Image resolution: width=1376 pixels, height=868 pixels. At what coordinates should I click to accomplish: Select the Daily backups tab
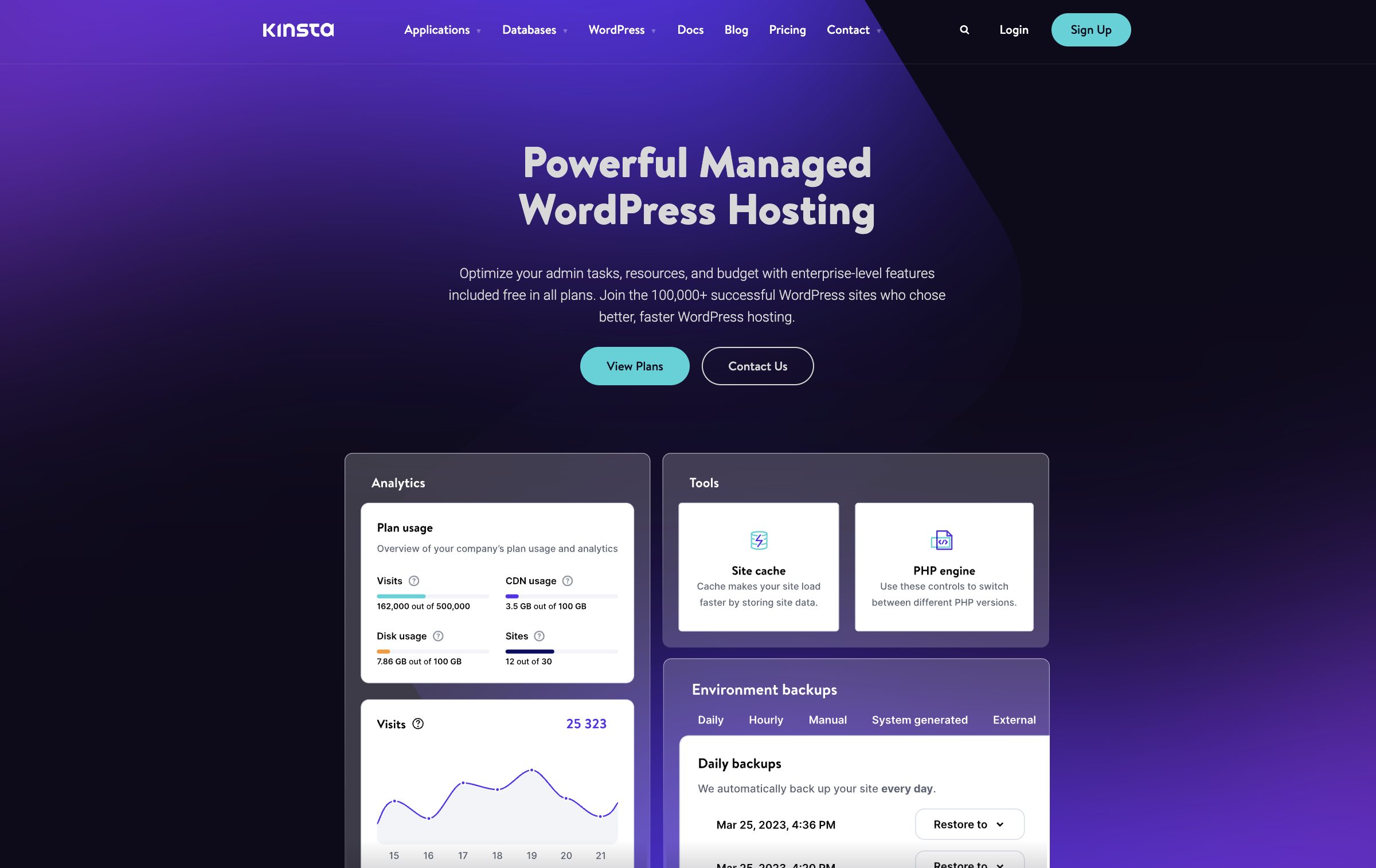coord(711,719)
